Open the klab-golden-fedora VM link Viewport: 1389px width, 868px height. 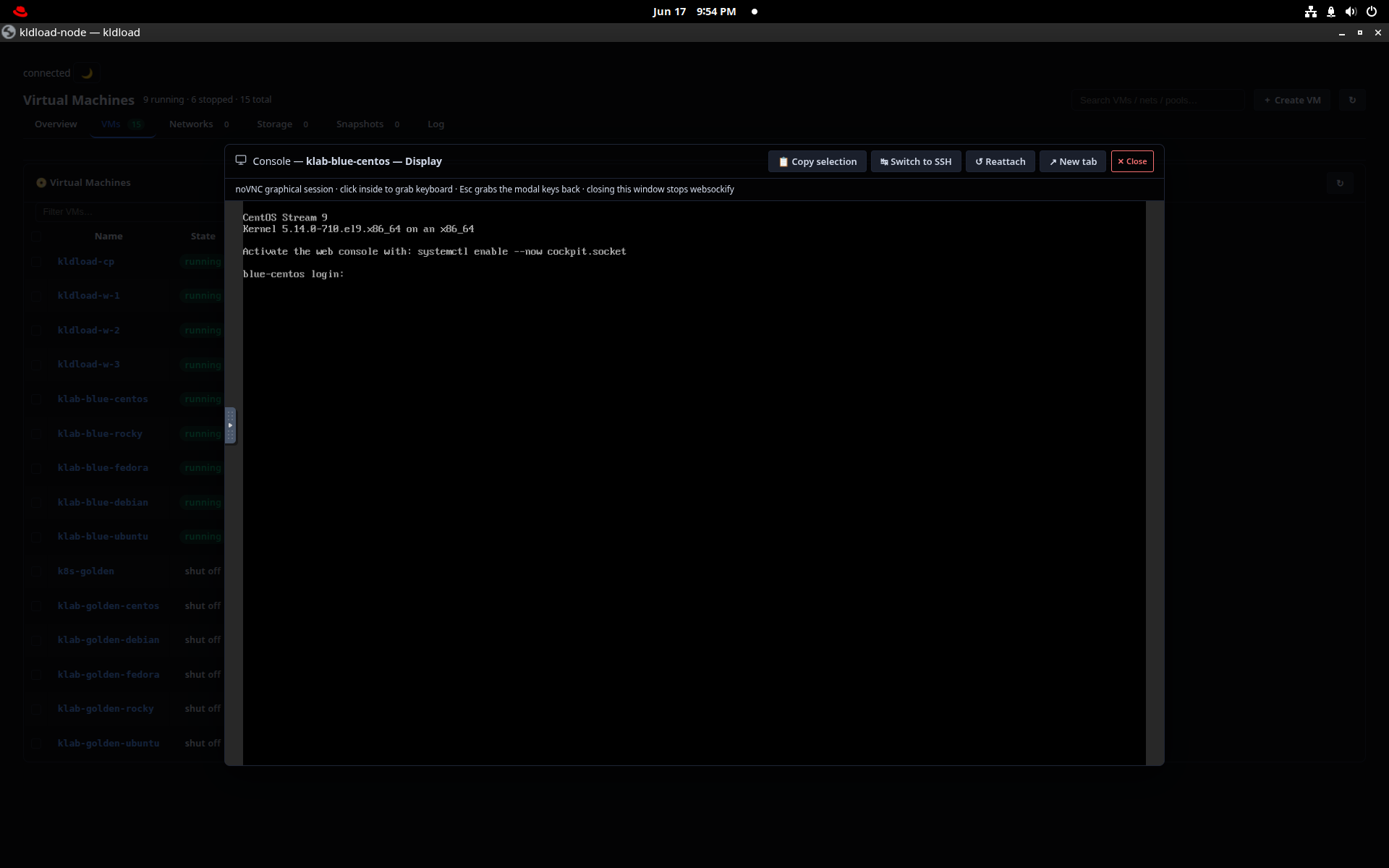click(x=109, y=675)
